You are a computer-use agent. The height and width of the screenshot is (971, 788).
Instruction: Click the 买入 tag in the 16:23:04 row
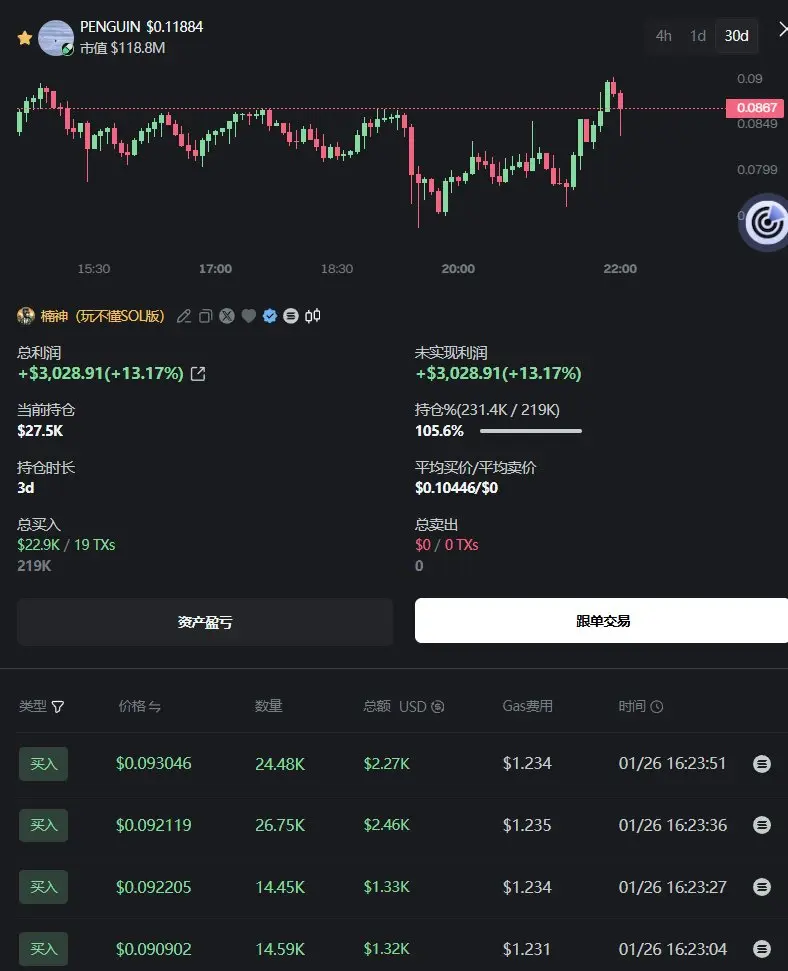[43, 949]
